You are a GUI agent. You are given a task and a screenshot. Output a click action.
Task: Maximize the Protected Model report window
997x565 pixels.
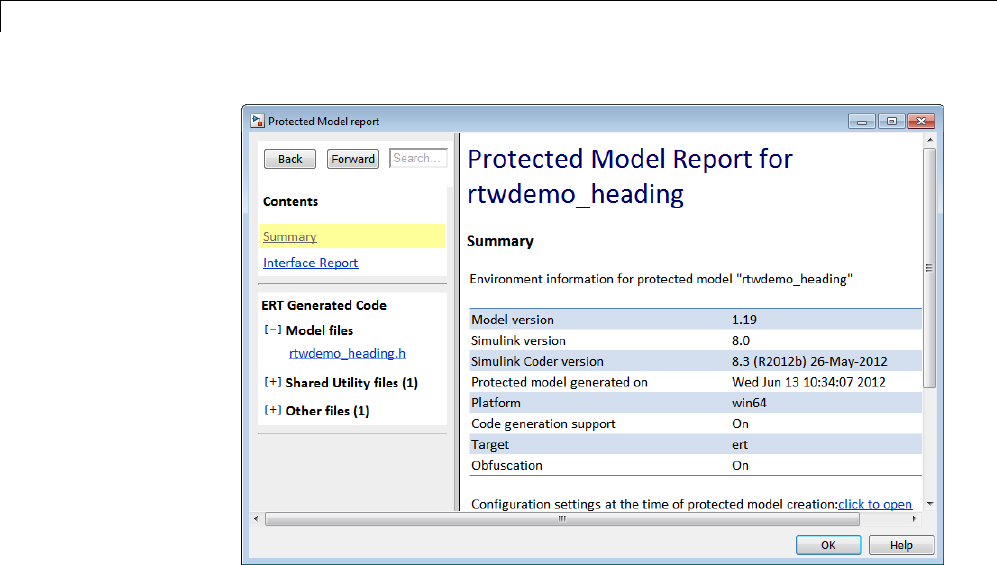(891, 121)
